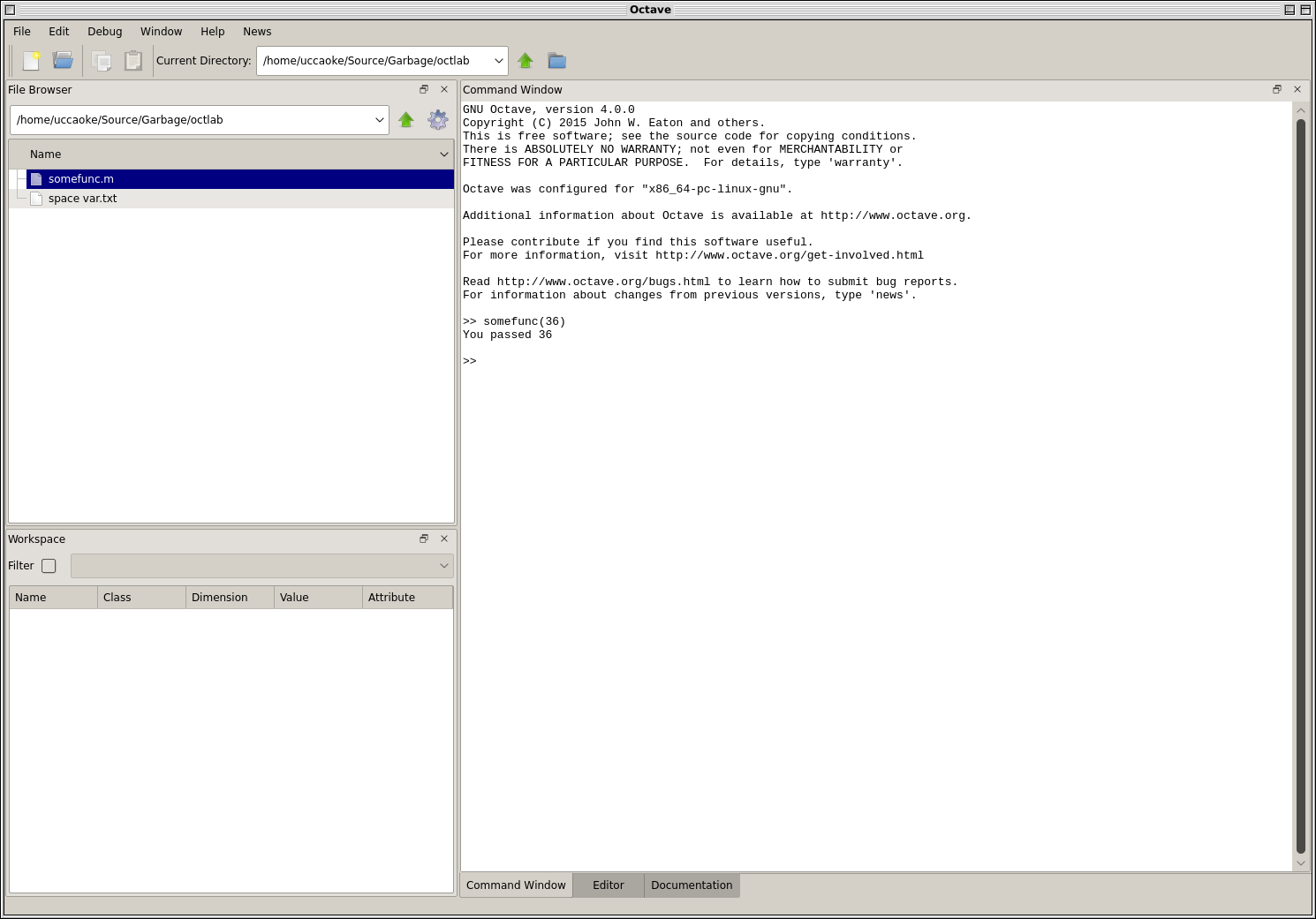The height and width of the screenshot is (919, 1316).
Task: Minimize the Octave window
Action: point(1290,10)
